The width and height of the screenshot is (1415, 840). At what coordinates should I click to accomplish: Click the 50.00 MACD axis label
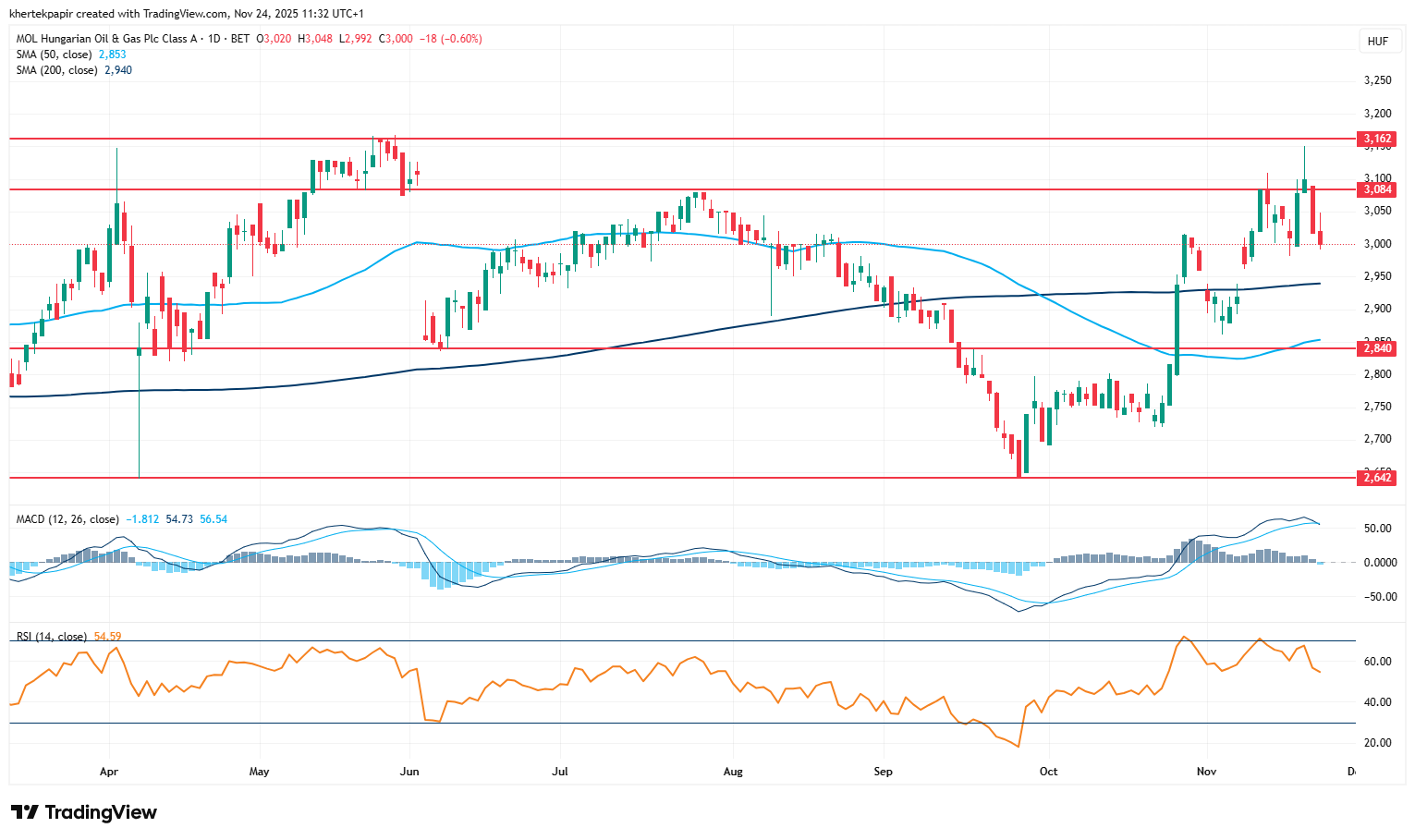[x=1377, y=529]
